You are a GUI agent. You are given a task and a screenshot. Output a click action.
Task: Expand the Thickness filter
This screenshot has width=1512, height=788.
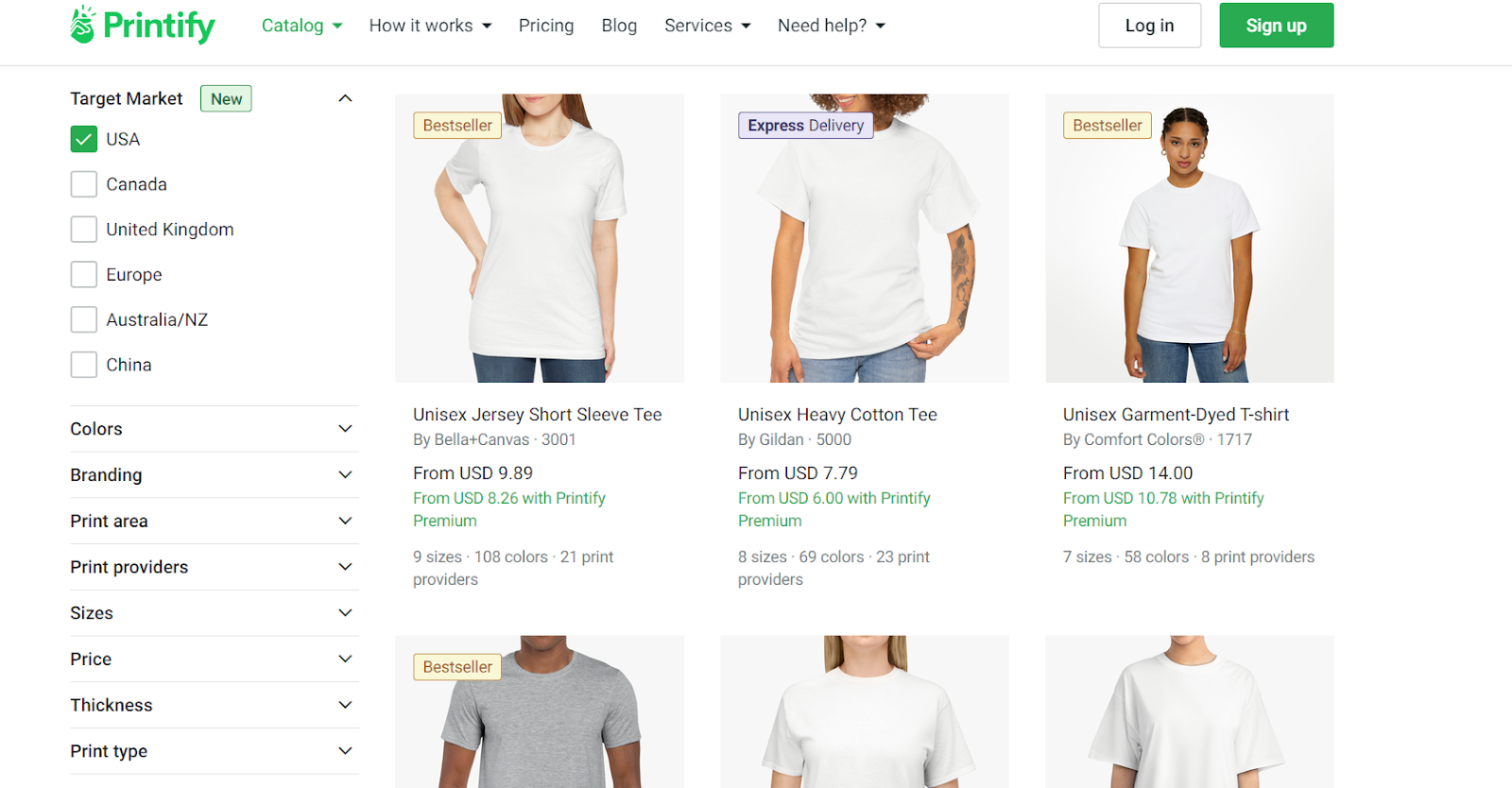tap(215, 705)
